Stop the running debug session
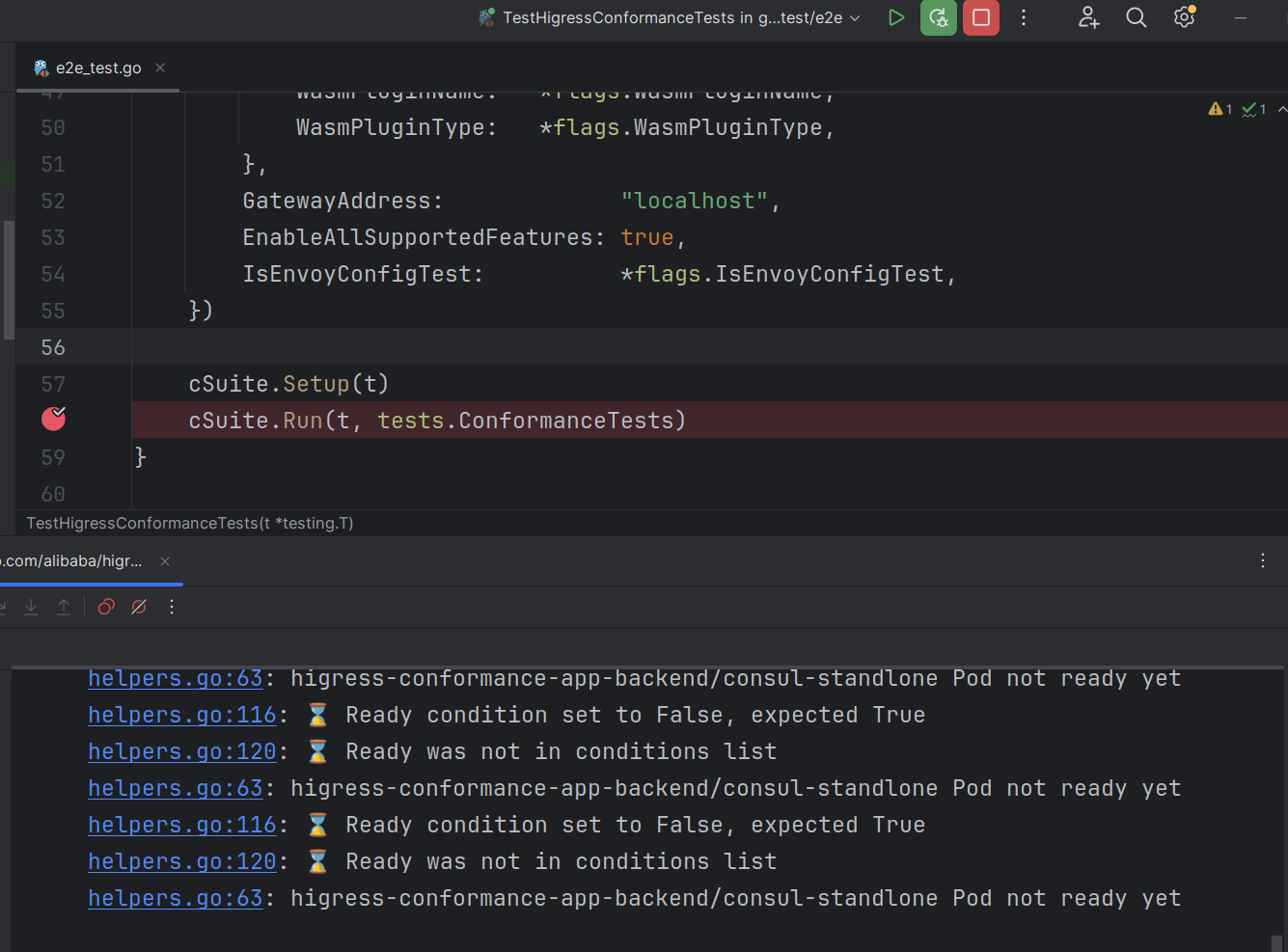 tap(980, 17)
